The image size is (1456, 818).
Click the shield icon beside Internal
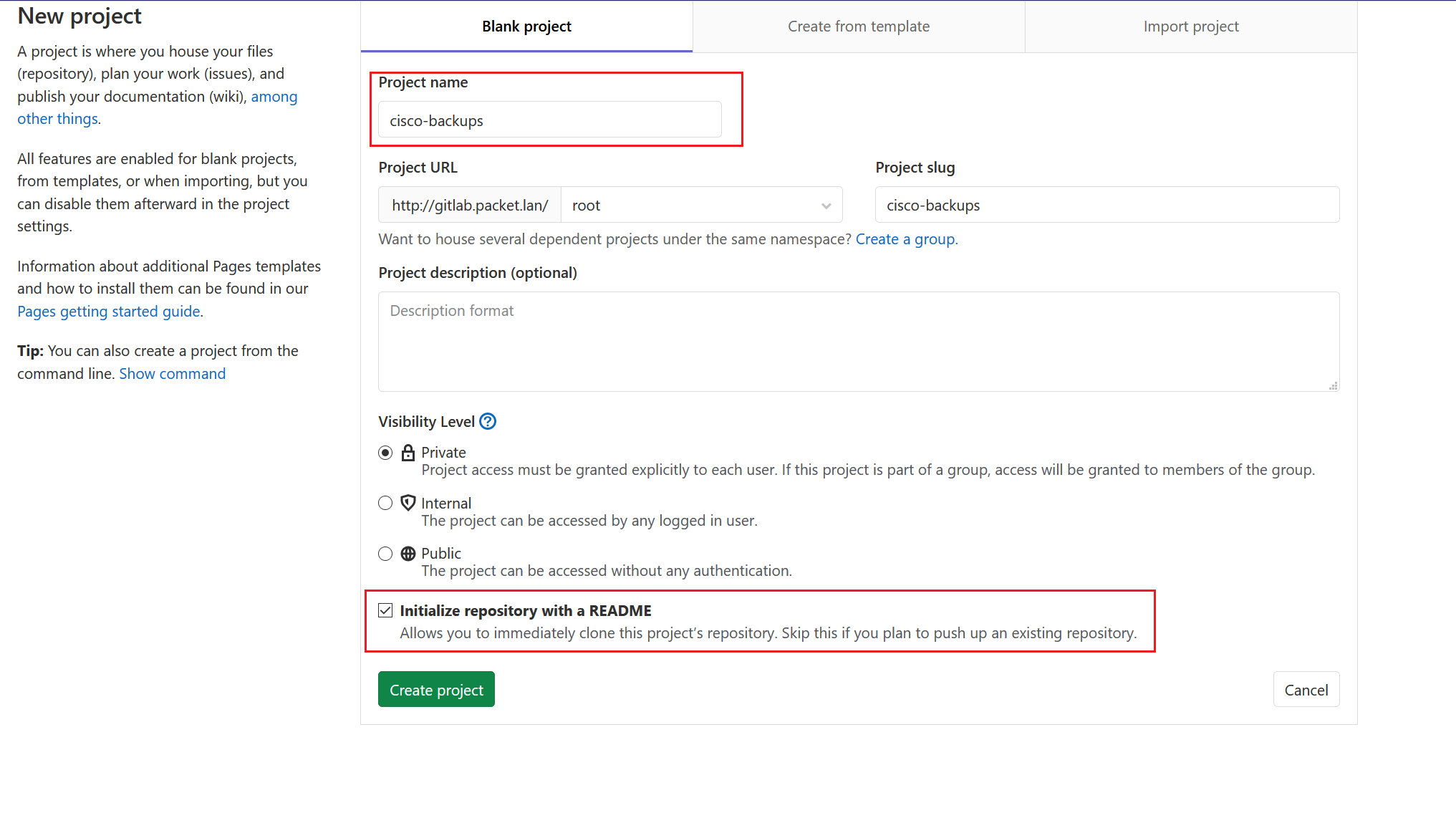(408, 503)
